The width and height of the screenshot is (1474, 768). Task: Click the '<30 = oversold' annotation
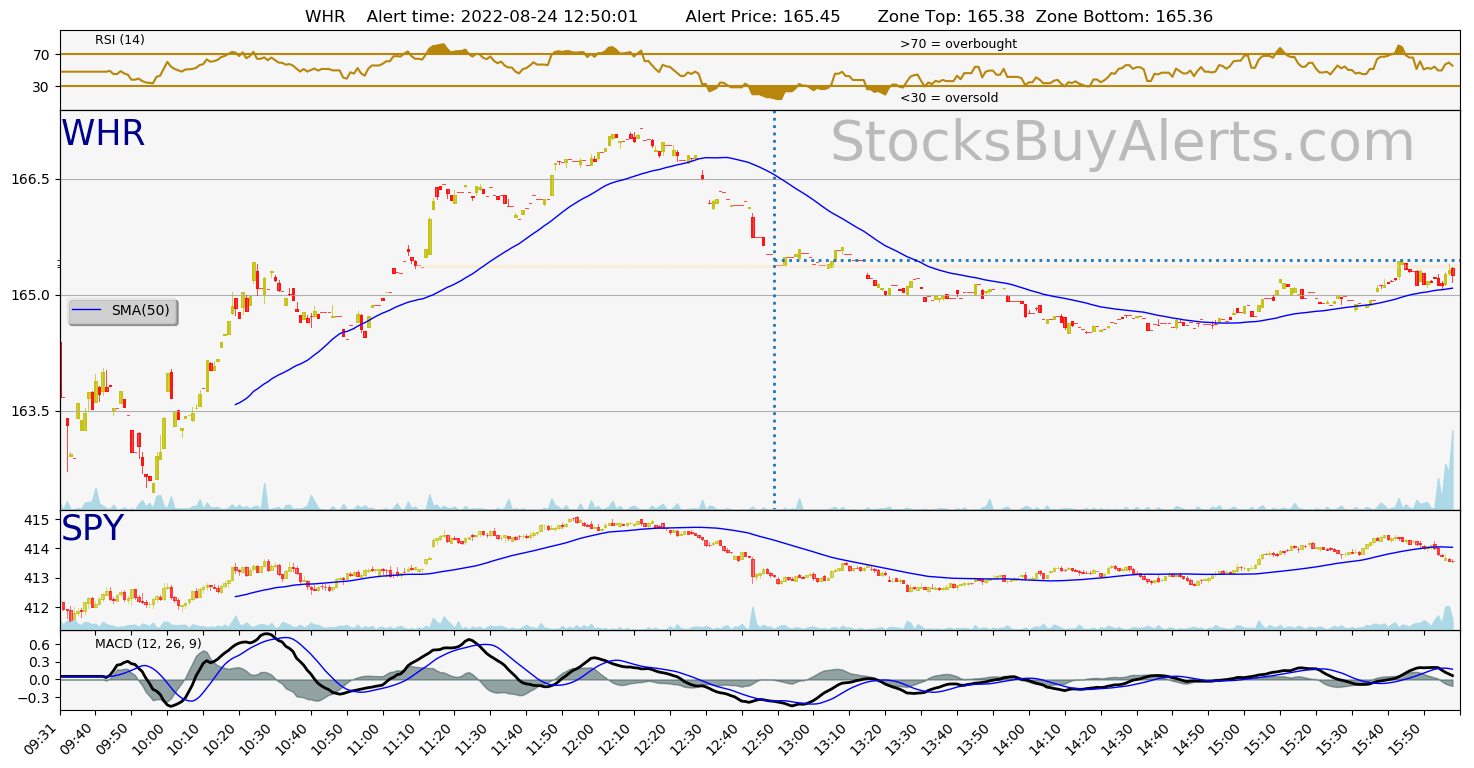949,98
